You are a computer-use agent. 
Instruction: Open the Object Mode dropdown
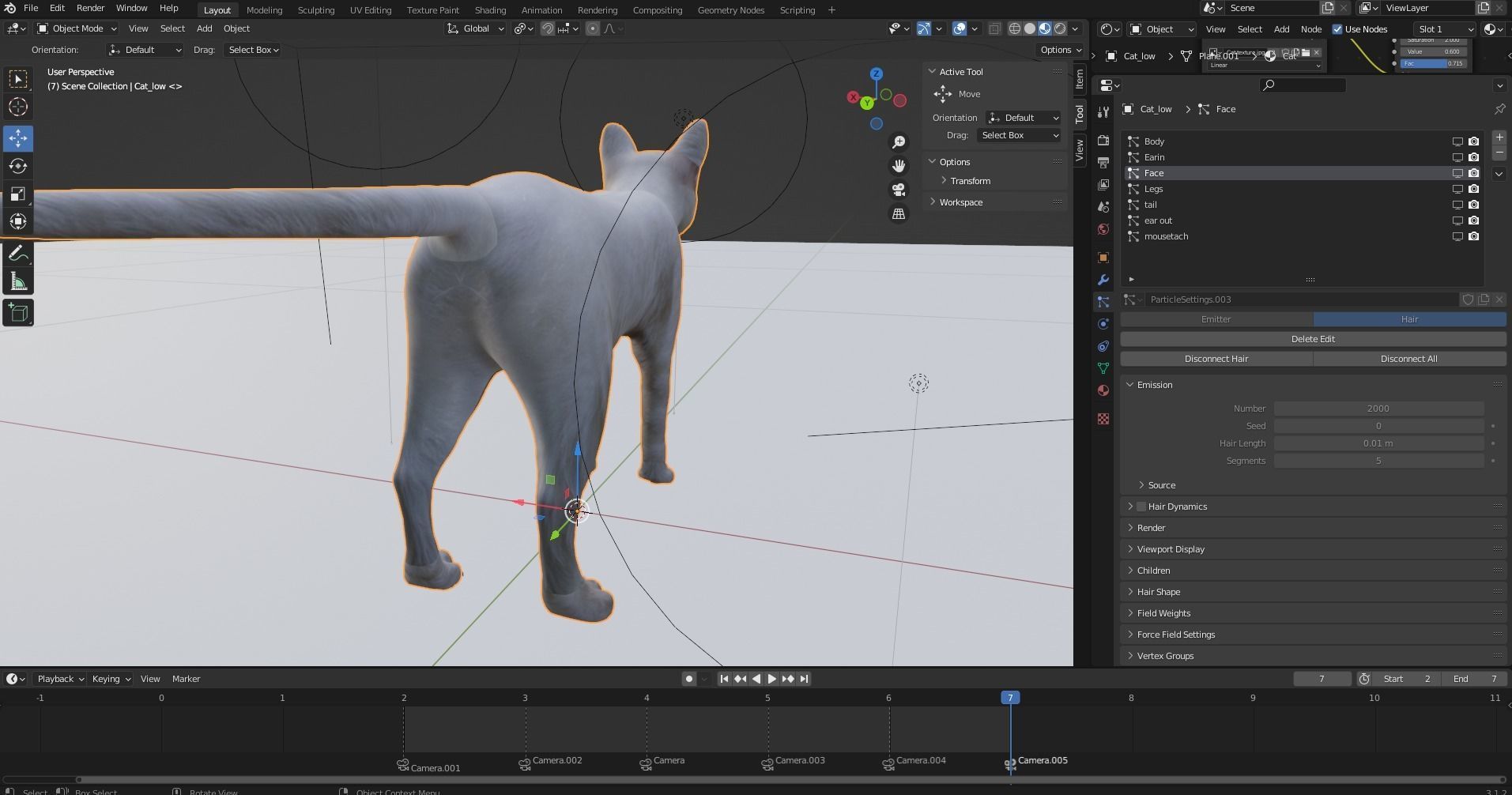click(x=77, y=28)
